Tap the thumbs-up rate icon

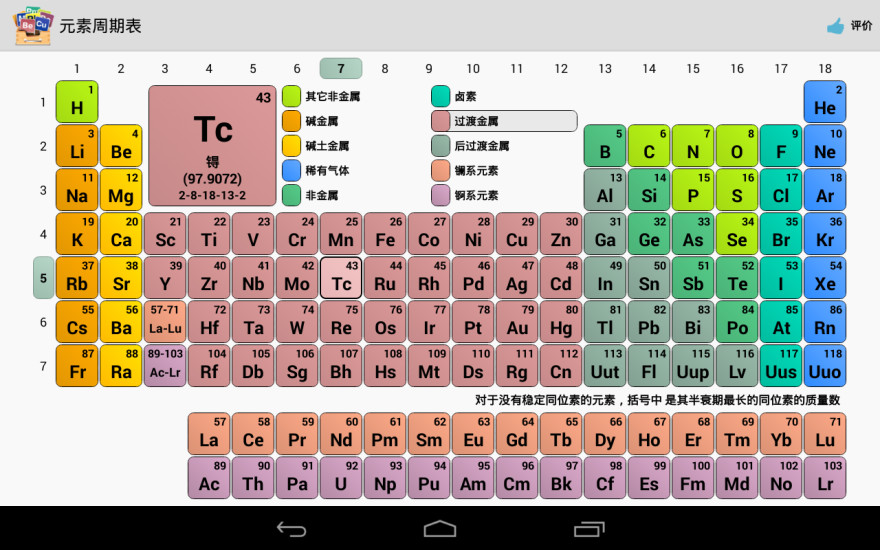(835, 26)
